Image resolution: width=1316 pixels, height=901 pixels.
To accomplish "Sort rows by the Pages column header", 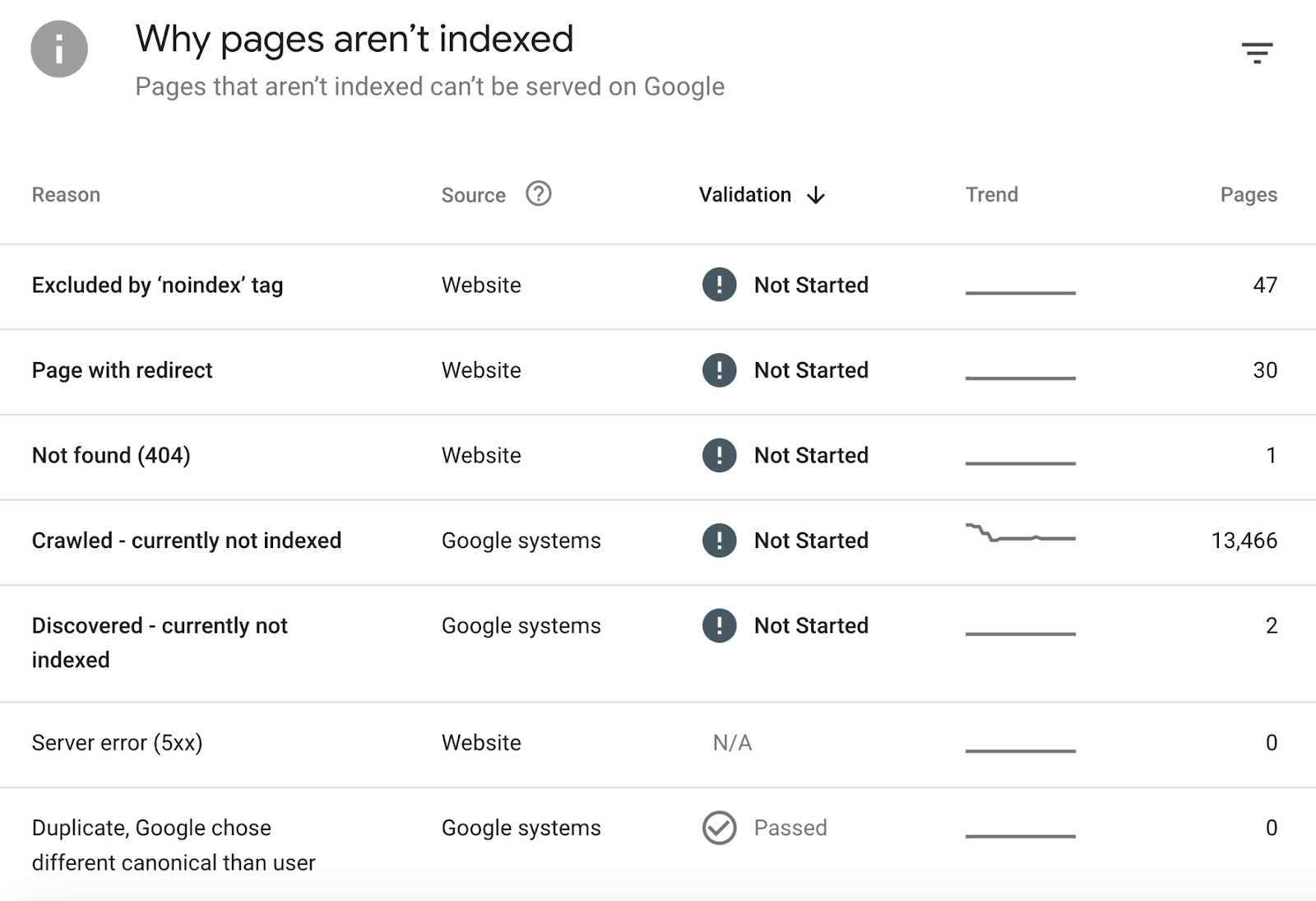I will [1247, 195].
